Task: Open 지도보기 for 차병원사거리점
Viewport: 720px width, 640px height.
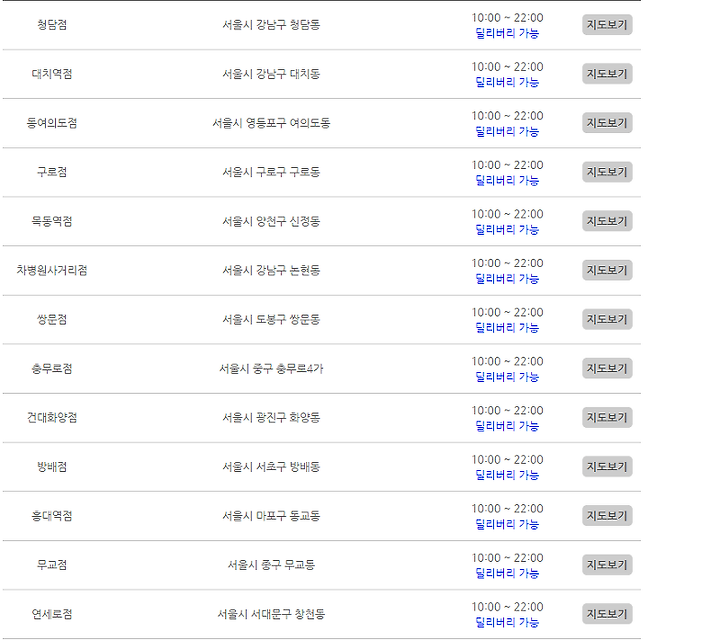Action: (x=607, y=270)
